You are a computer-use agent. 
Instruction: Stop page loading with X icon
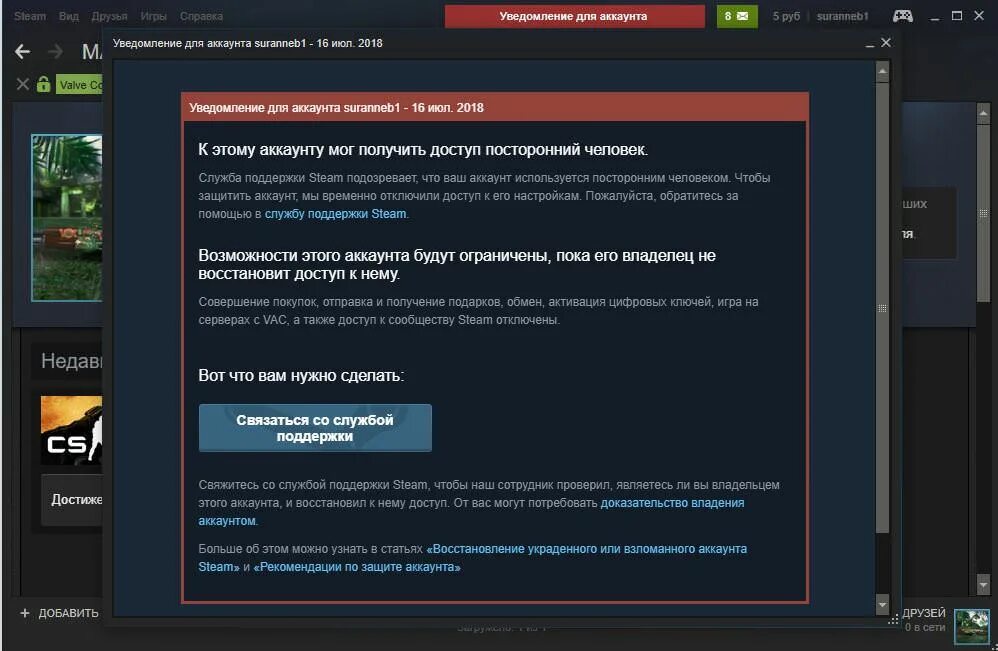point(23,84)
